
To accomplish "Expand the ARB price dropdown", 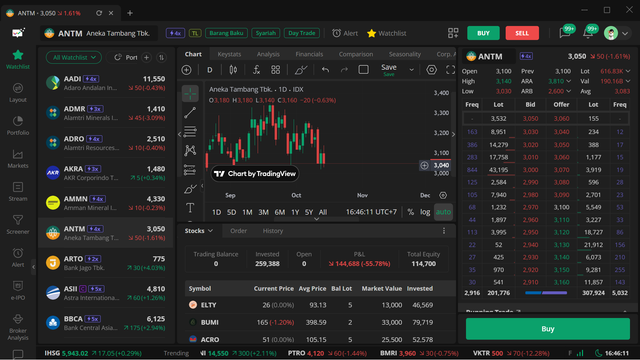I will tap(569, 91).
